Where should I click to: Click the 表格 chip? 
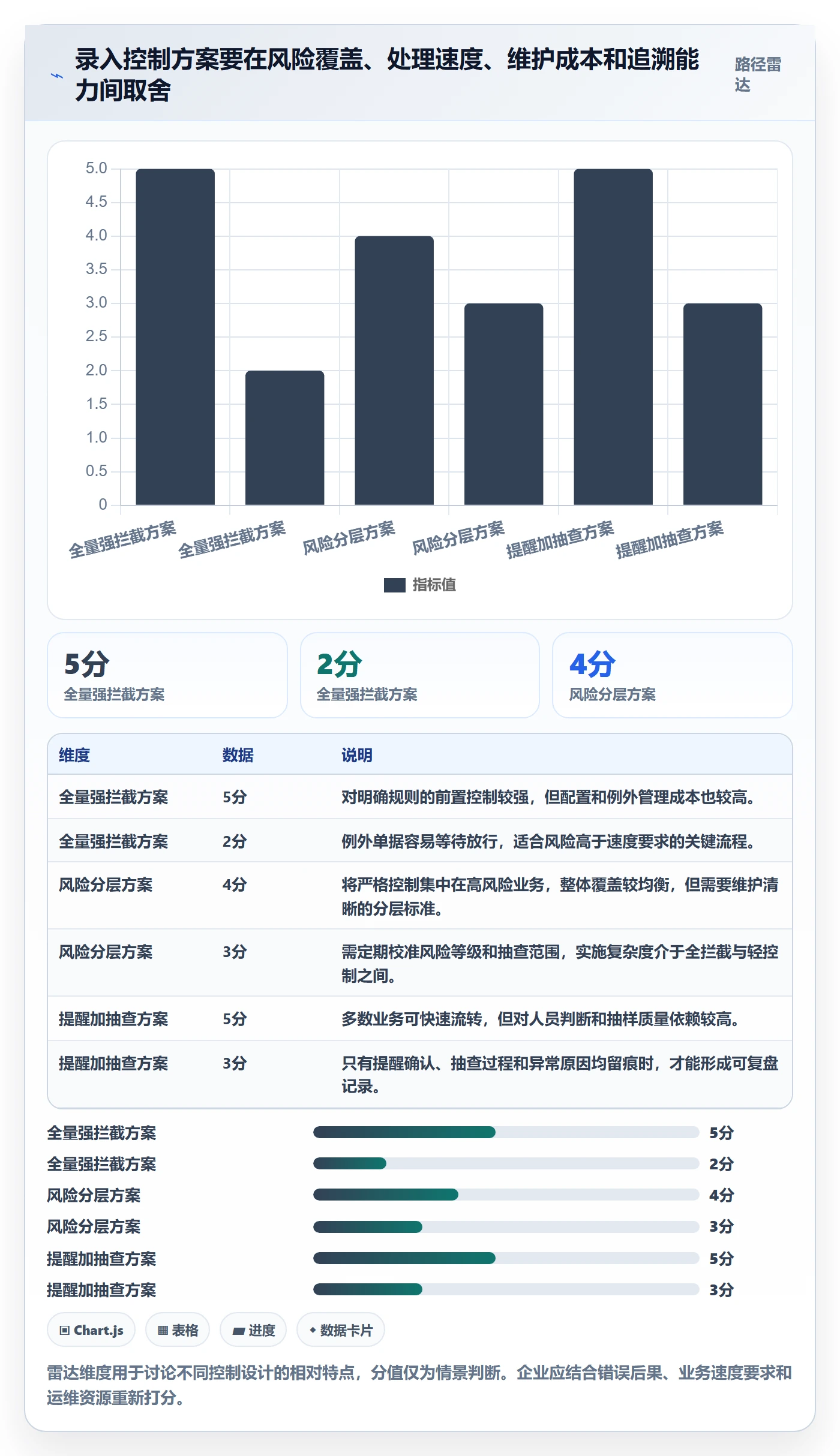[x=178, y=1330]
